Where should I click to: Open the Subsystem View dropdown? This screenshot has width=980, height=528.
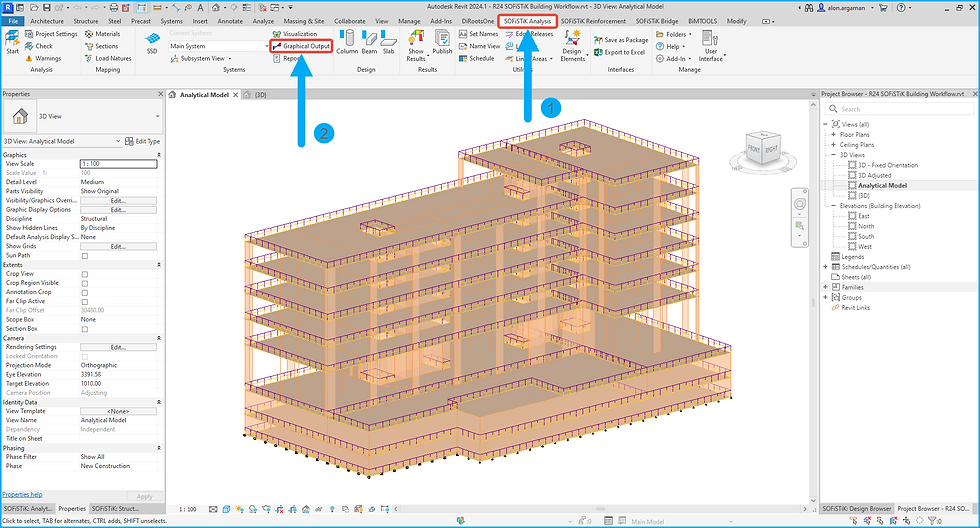pos(201,58)
